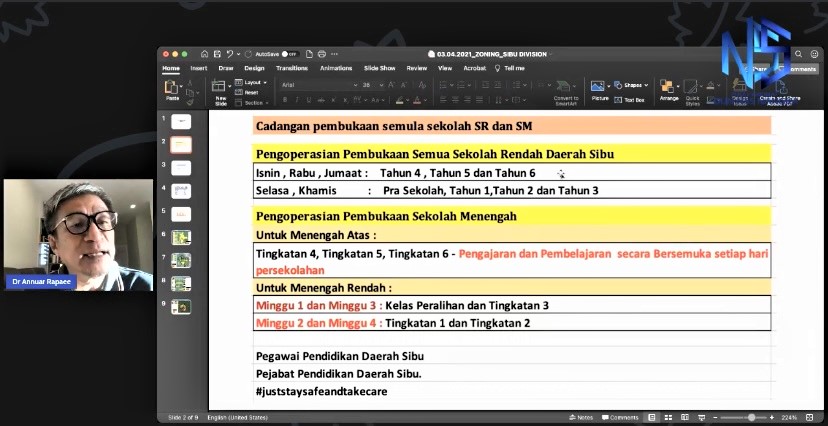828x426 pixels.
Task: Select slide 4 thumbnail
Action: tap(181, 191)
